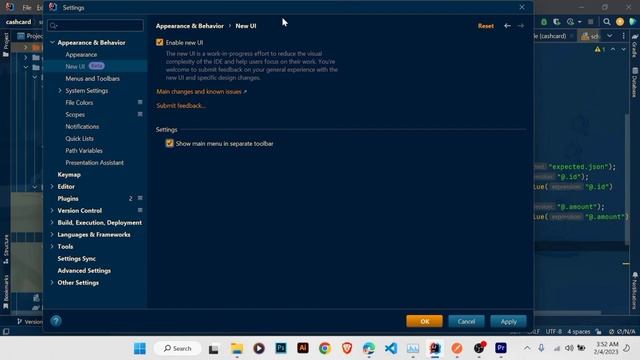Screen dimensions: 640x360
Task: Expand Other Settings node
Action: tap(52, 282)
